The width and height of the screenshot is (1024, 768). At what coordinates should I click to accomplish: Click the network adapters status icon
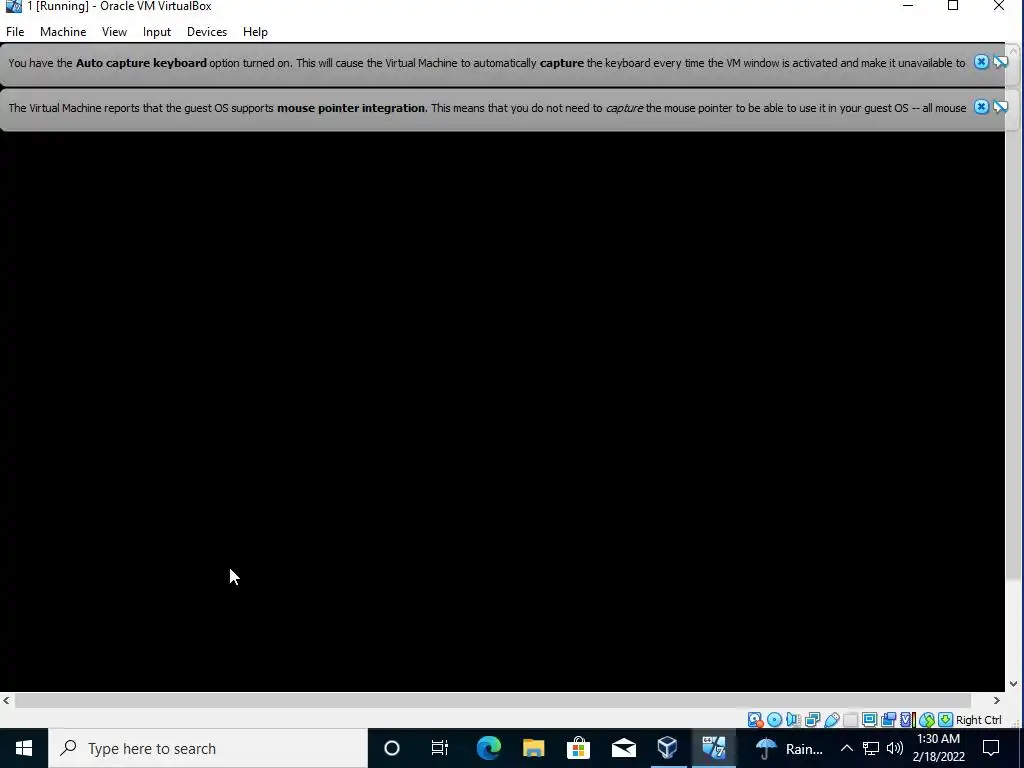[812, 720]
